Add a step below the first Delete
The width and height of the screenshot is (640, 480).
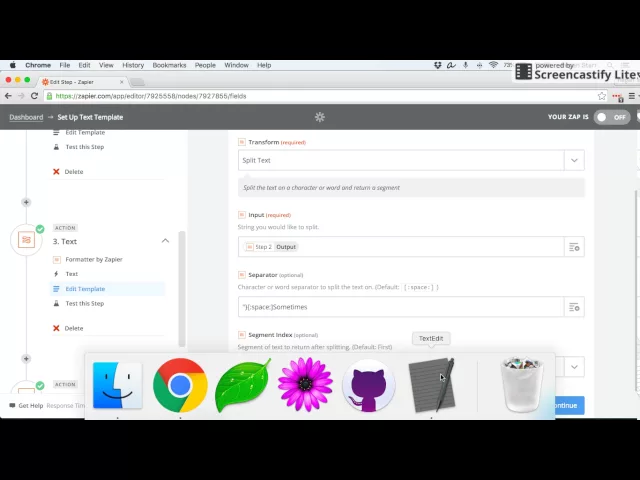26,202
